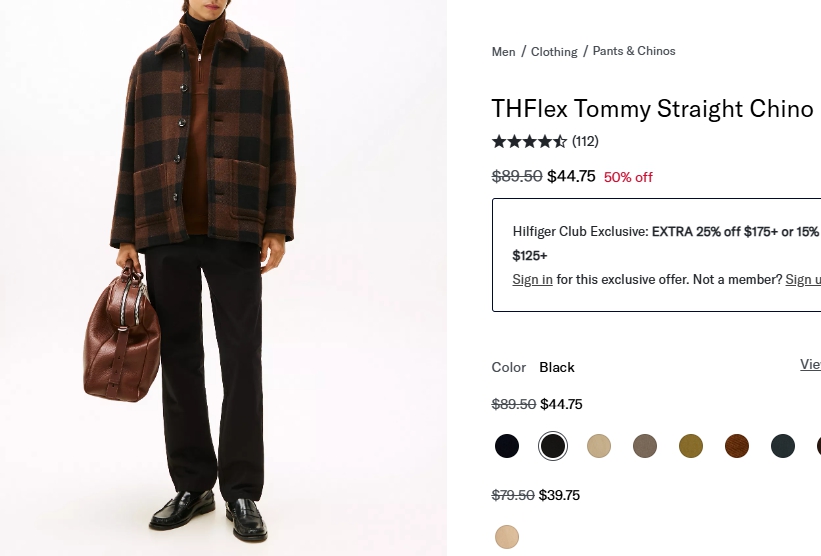This screenshot has width=821, height=556.
Task: Choose the light khaki color swatch
Action: tap(599, 446)
